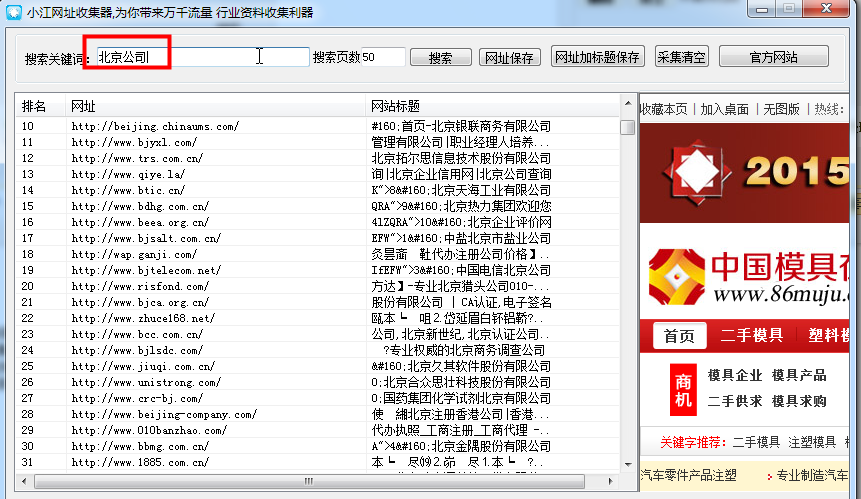Click title 国药集团化学试剂北京有限公司
This screenshot has width=861, height=499.
[x=467, y=398]
